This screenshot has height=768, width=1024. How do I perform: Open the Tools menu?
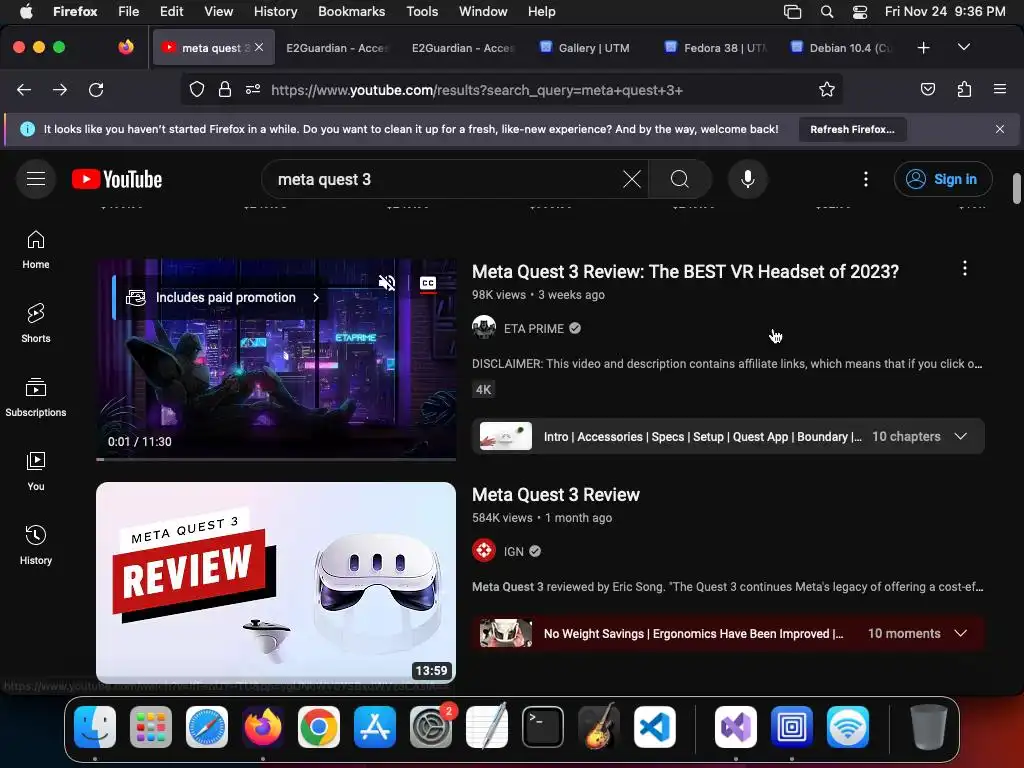(x=422, y=11)
